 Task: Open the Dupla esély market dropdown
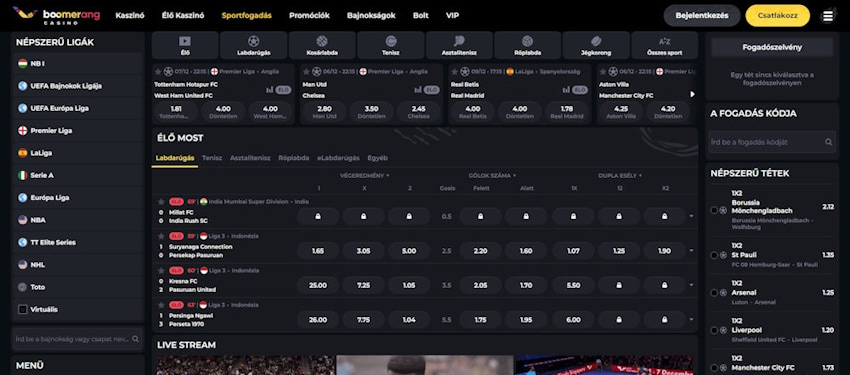pos(620,176)
